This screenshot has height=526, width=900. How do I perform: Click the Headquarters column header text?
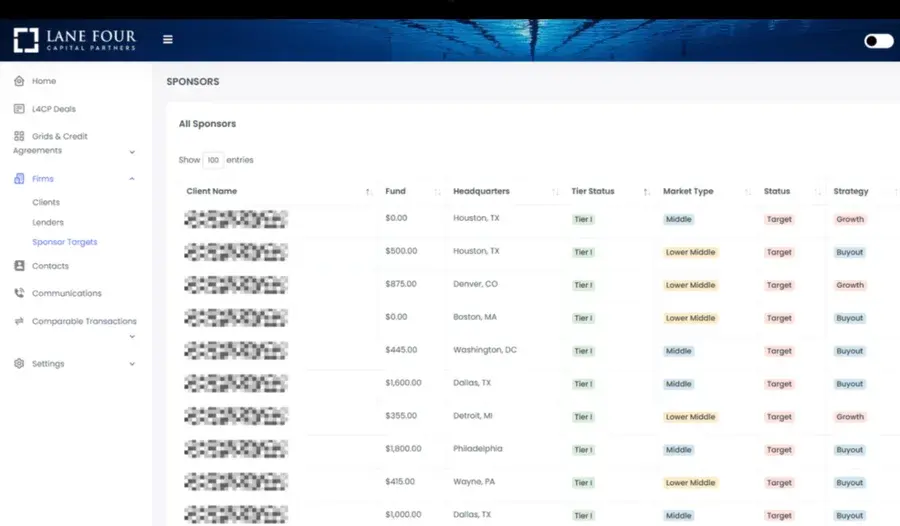481,191
